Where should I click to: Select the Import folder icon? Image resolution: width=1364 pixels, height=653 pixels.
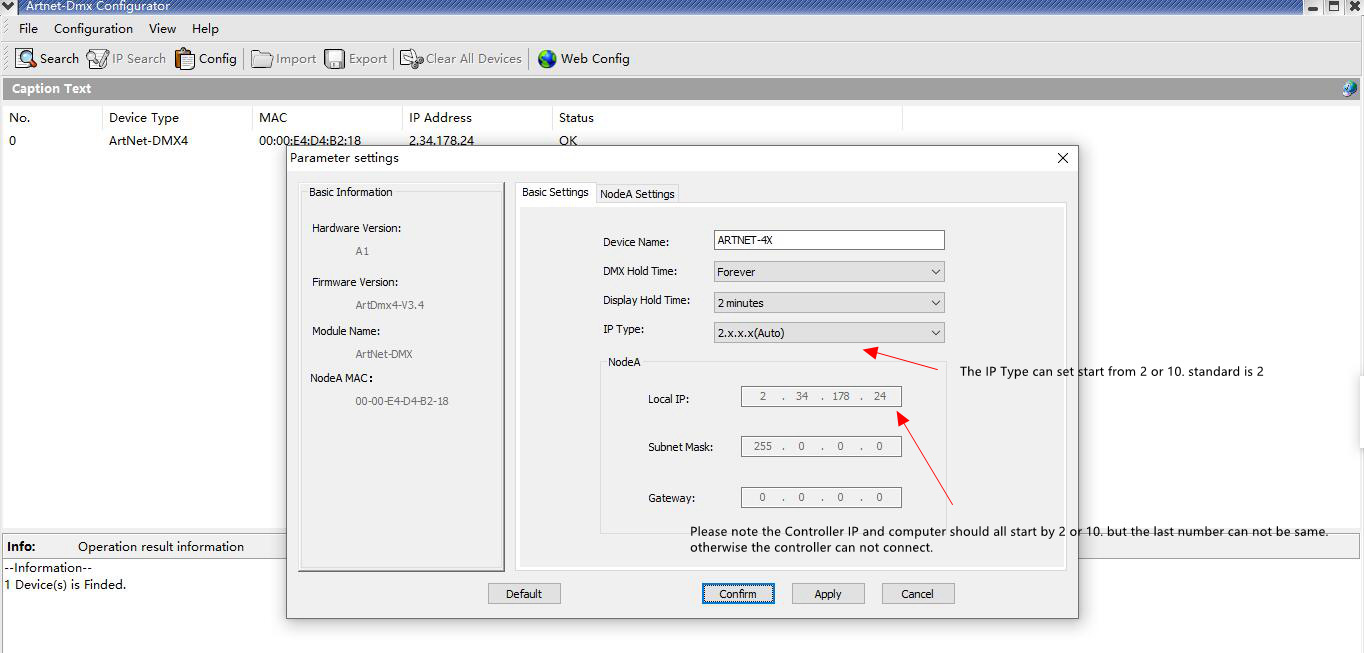[x=262, y=59]
